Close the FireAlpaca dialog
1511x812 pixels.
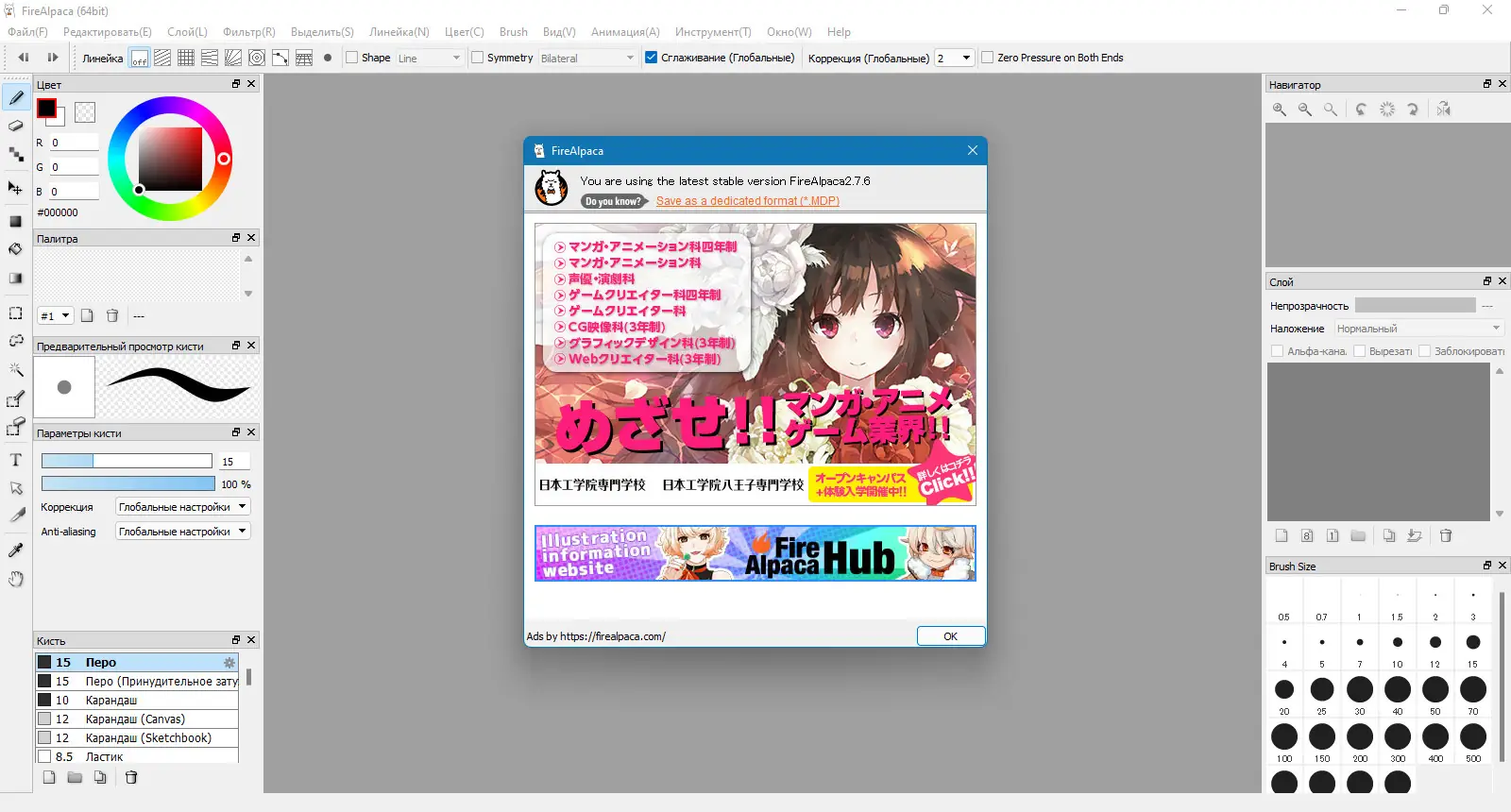[x=973, y=150]
